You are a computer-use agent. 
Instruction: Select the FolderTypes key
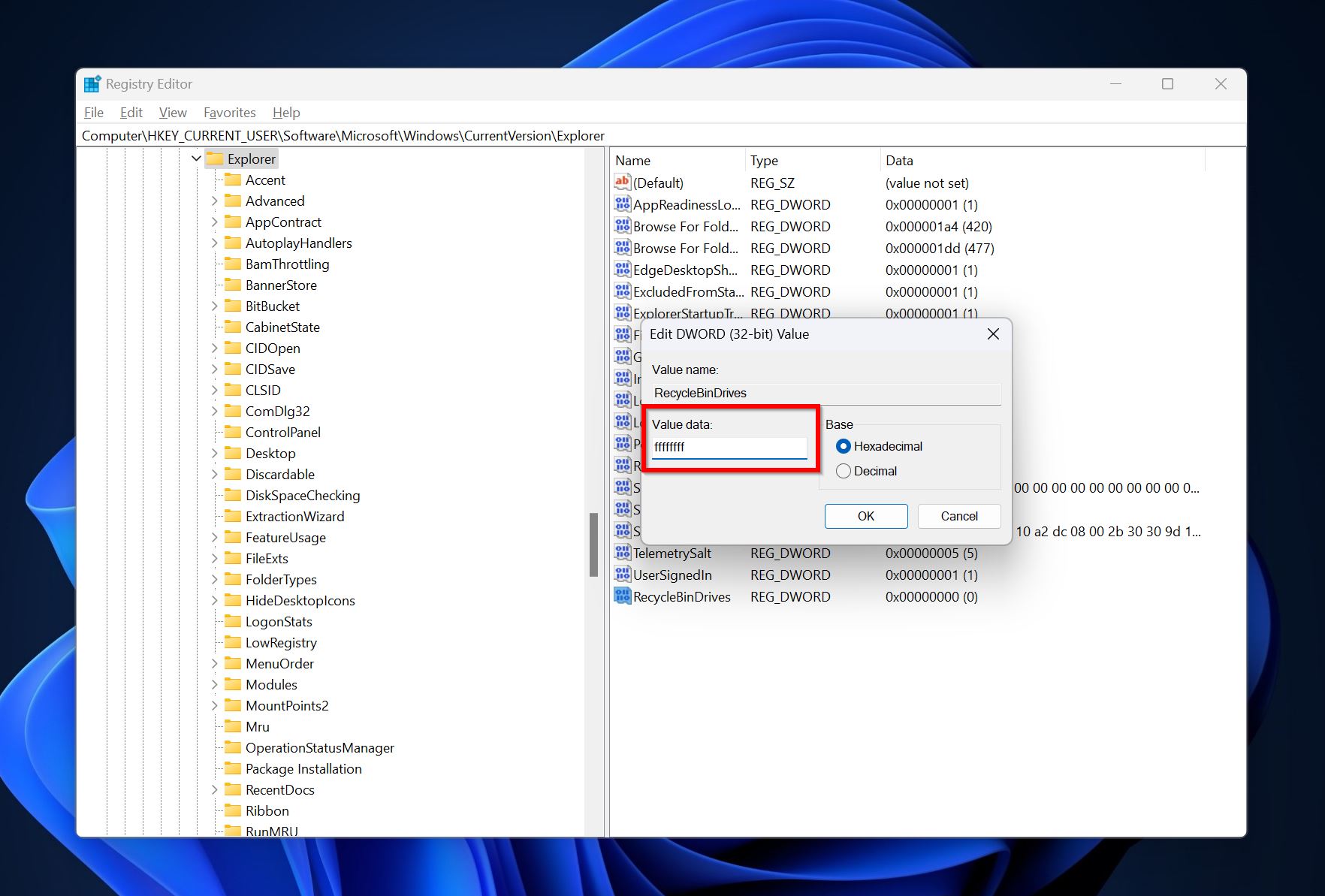281,579
